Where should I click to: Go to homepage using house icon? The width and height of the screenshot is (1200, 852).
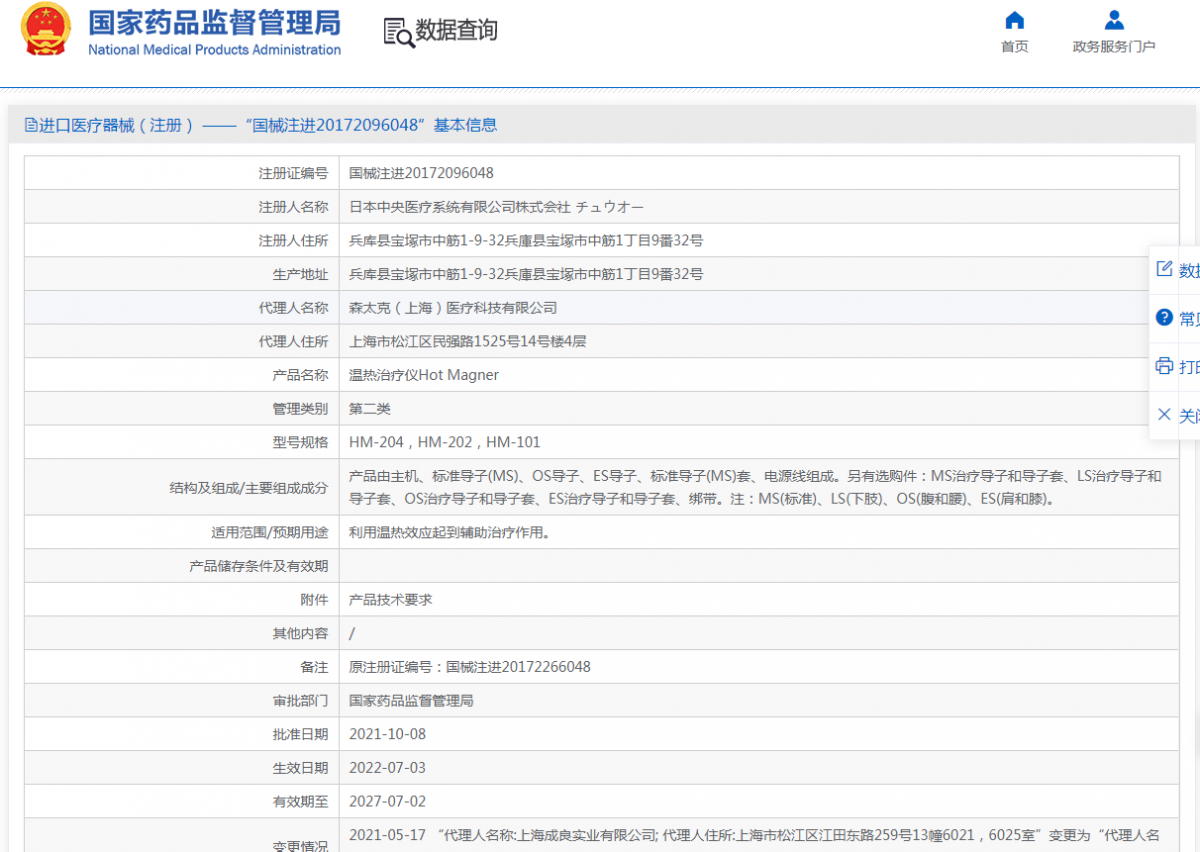click(x=1014, y=21)
